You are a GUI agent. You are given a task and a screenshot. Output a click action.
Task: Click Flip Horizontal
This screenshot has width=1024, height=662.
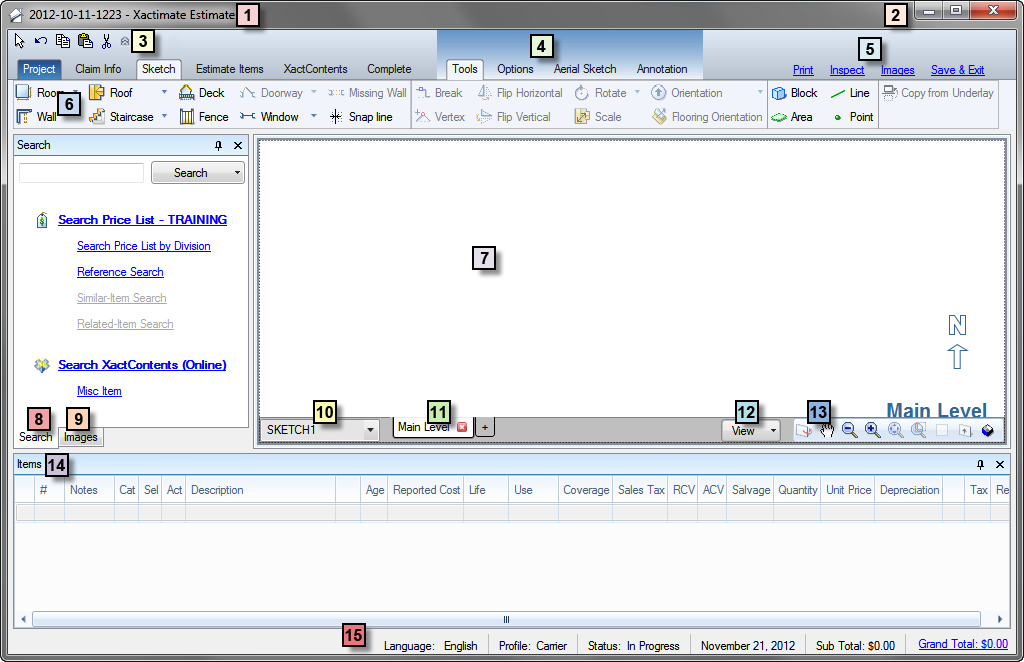pos(520,93)
